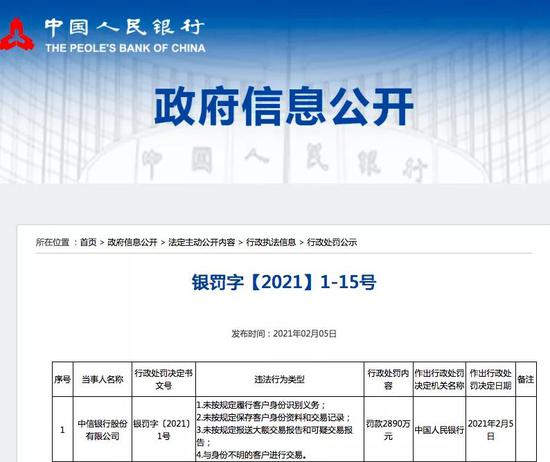
Task: Click the 备注 column header
Action: [x=526, y=379]
